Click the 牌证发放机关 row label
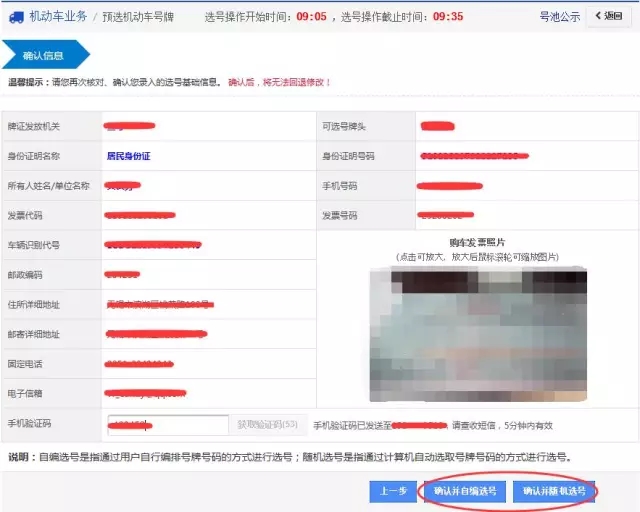This screenshot has width=640, height=512. point(34,126)
